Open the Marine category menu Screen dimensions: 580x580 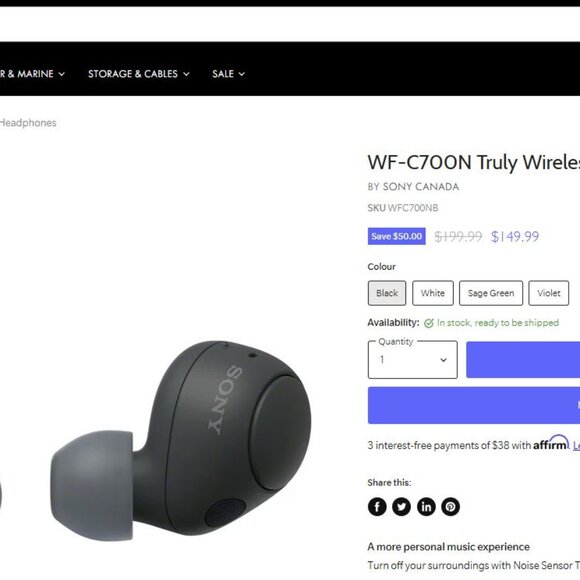(x=33, y=74)
